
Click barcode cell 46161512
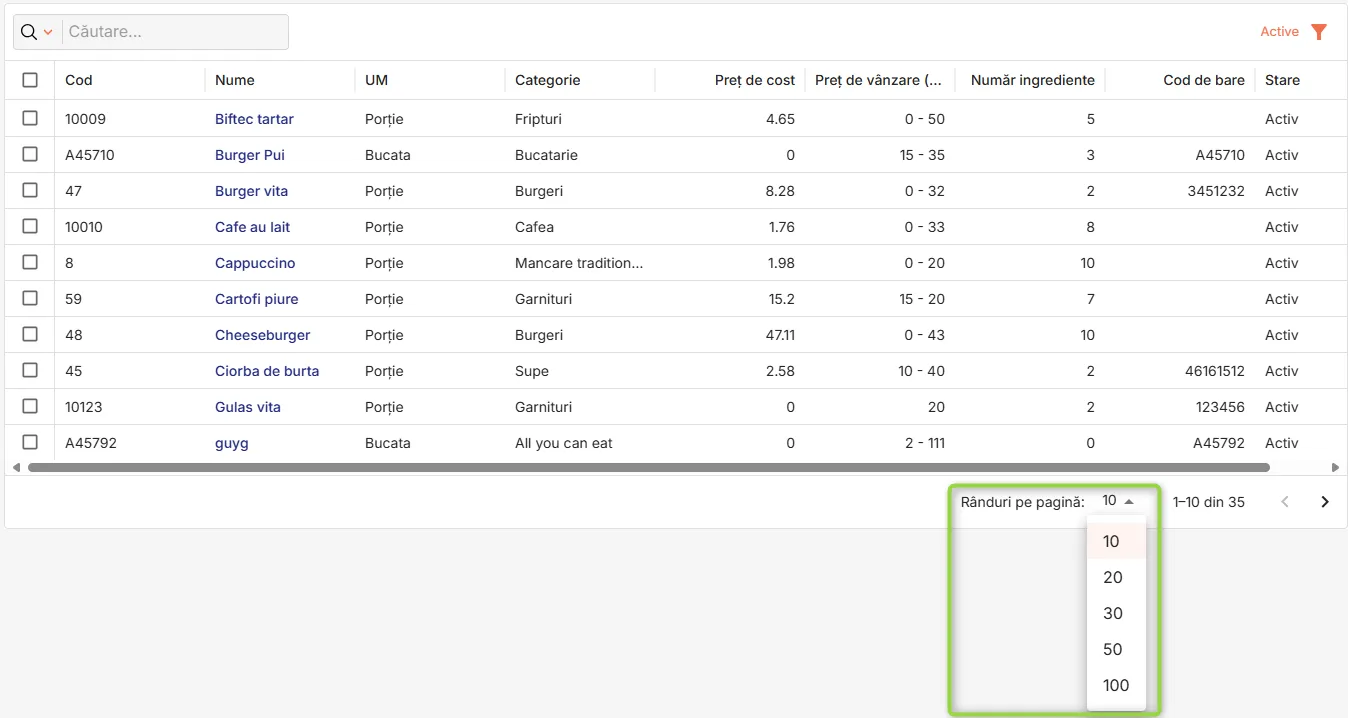tap(1215, 371)
